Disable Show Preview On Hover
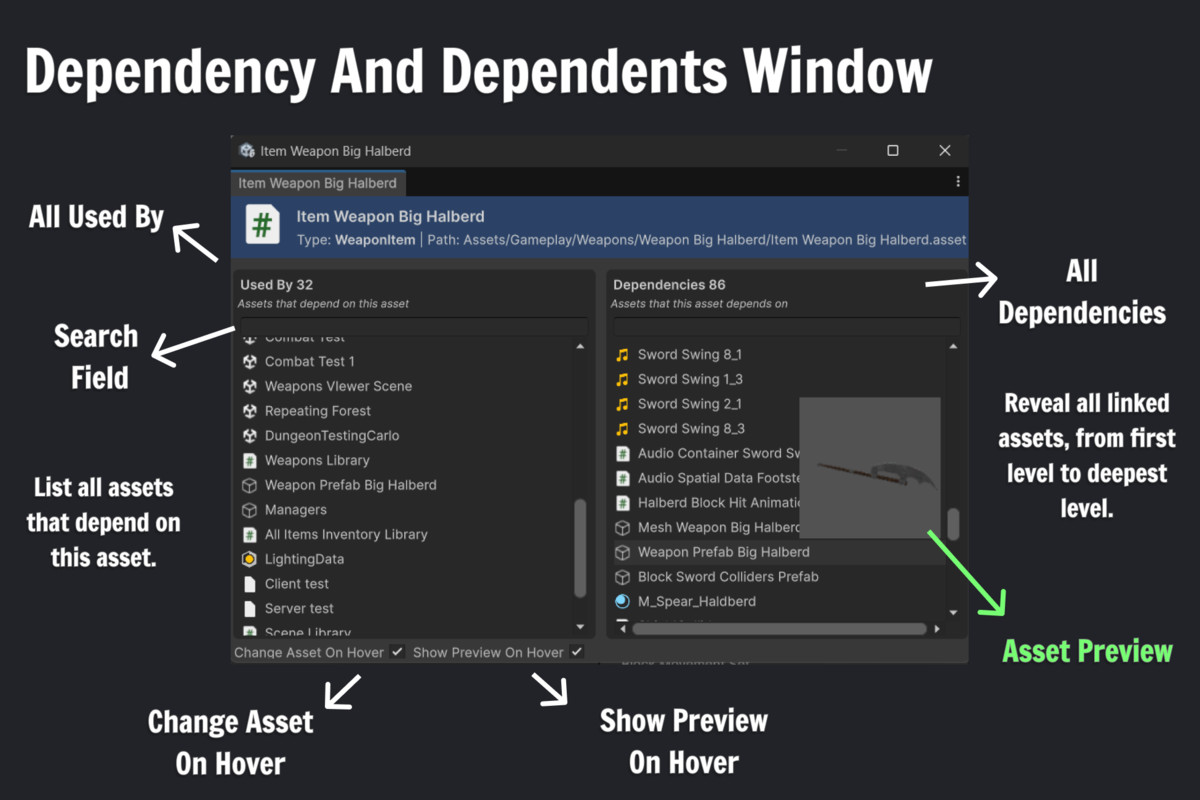 (577, 652)
